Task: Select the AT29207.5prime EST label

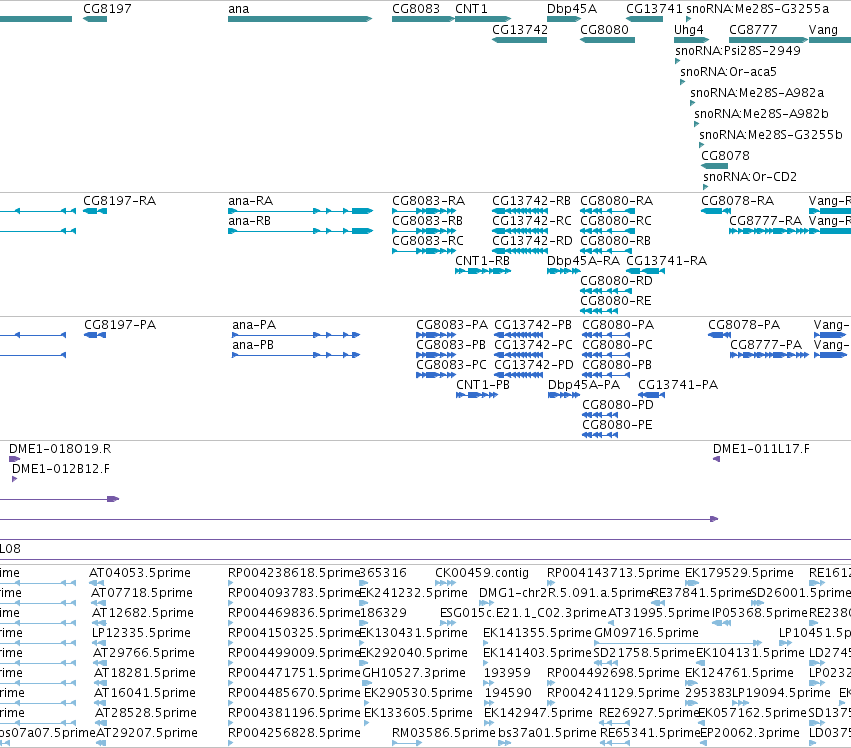Action: 147,733
